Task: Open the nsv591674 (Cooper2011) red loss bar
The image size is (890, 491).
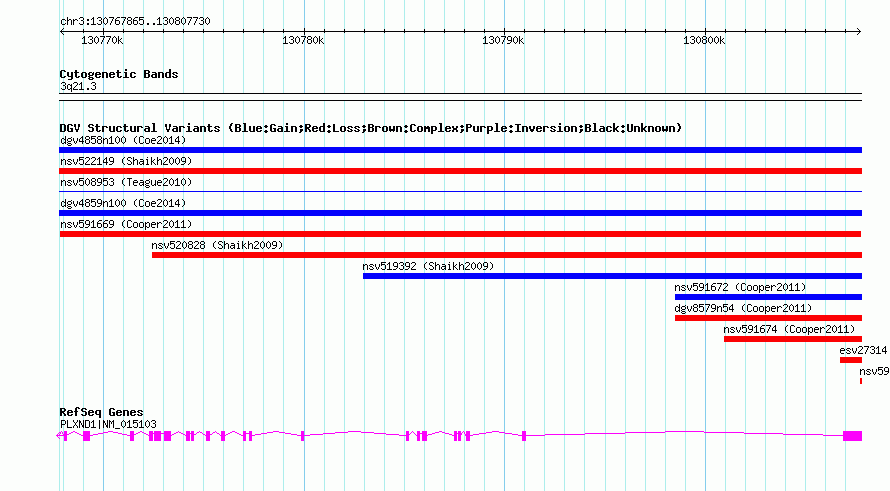Action: click(793, 339)
